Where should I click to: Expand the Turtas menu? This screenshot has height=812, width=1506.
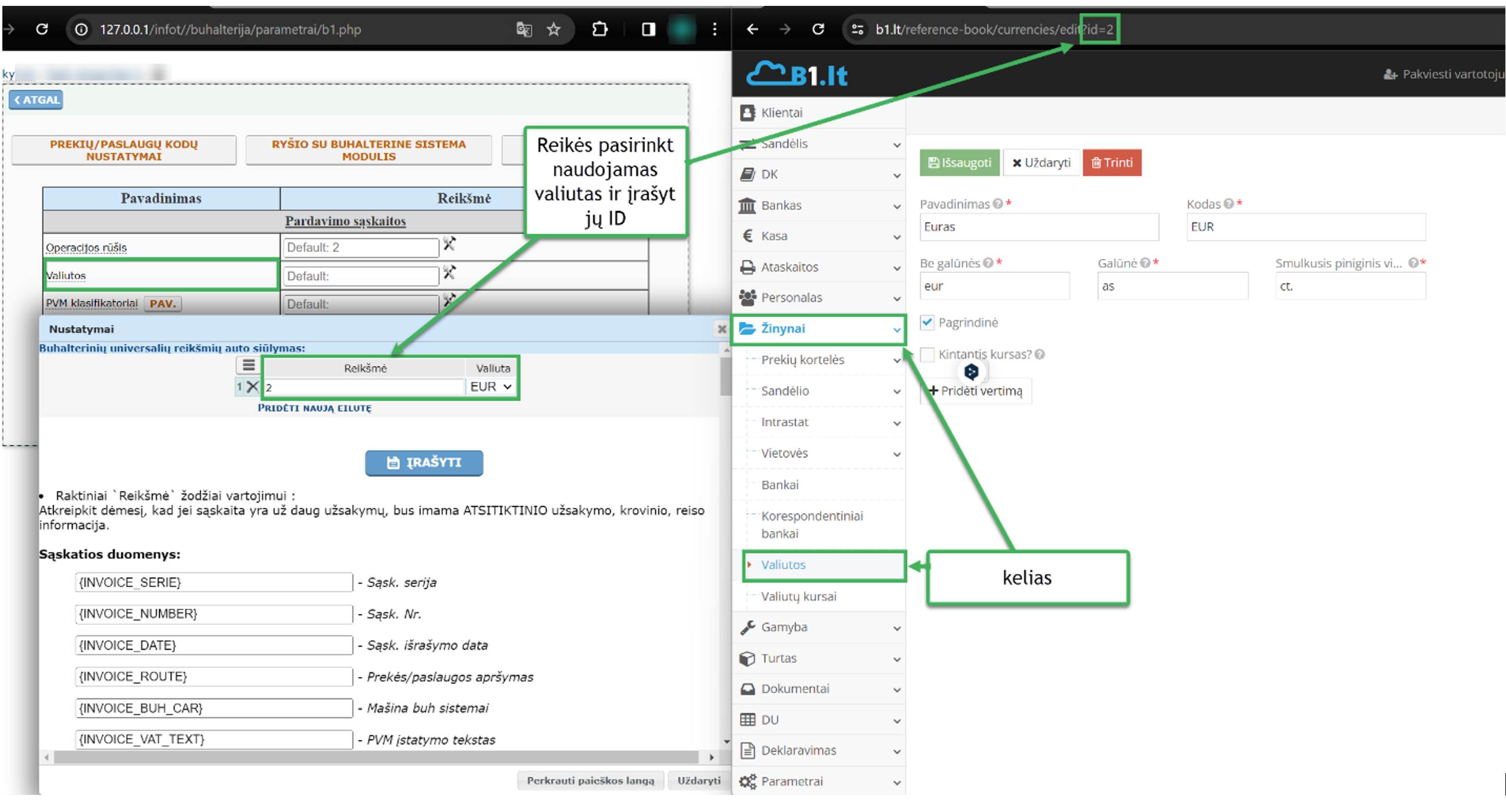pyautogui.click(x=819, y=658)
